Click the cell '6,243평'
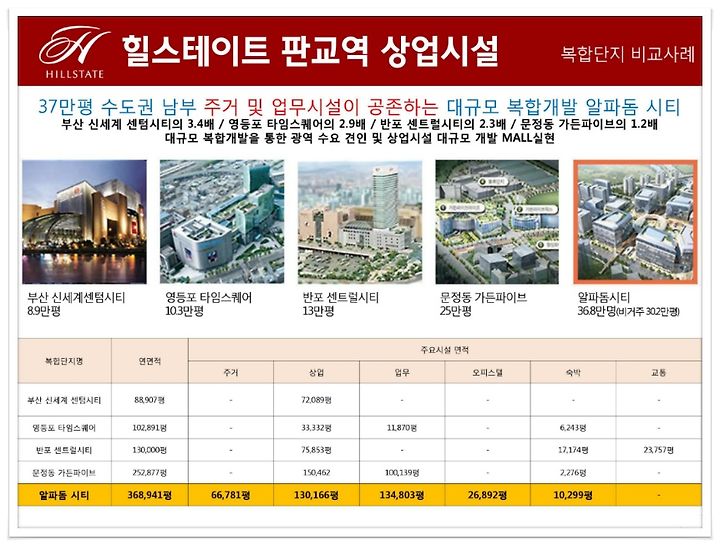The image size is (720, 545). (573, 428)
